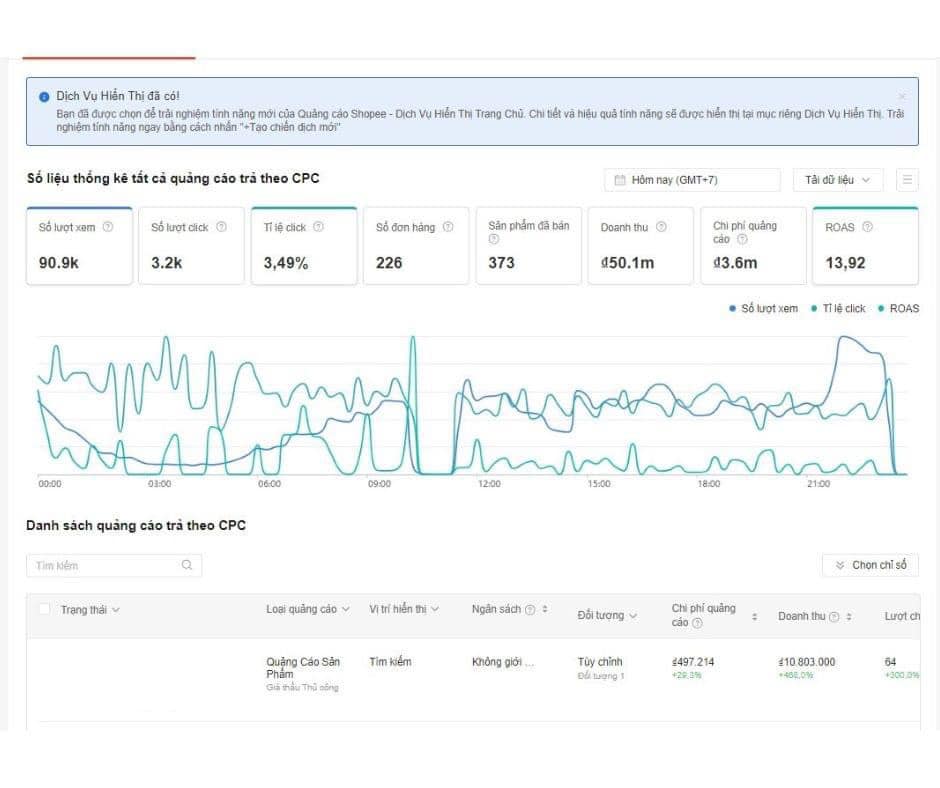The width and height of the screenshot is (940, 788).
Task: Click the search magnifier icon in Tìm kiếm
Action: (x=187, y=566)
